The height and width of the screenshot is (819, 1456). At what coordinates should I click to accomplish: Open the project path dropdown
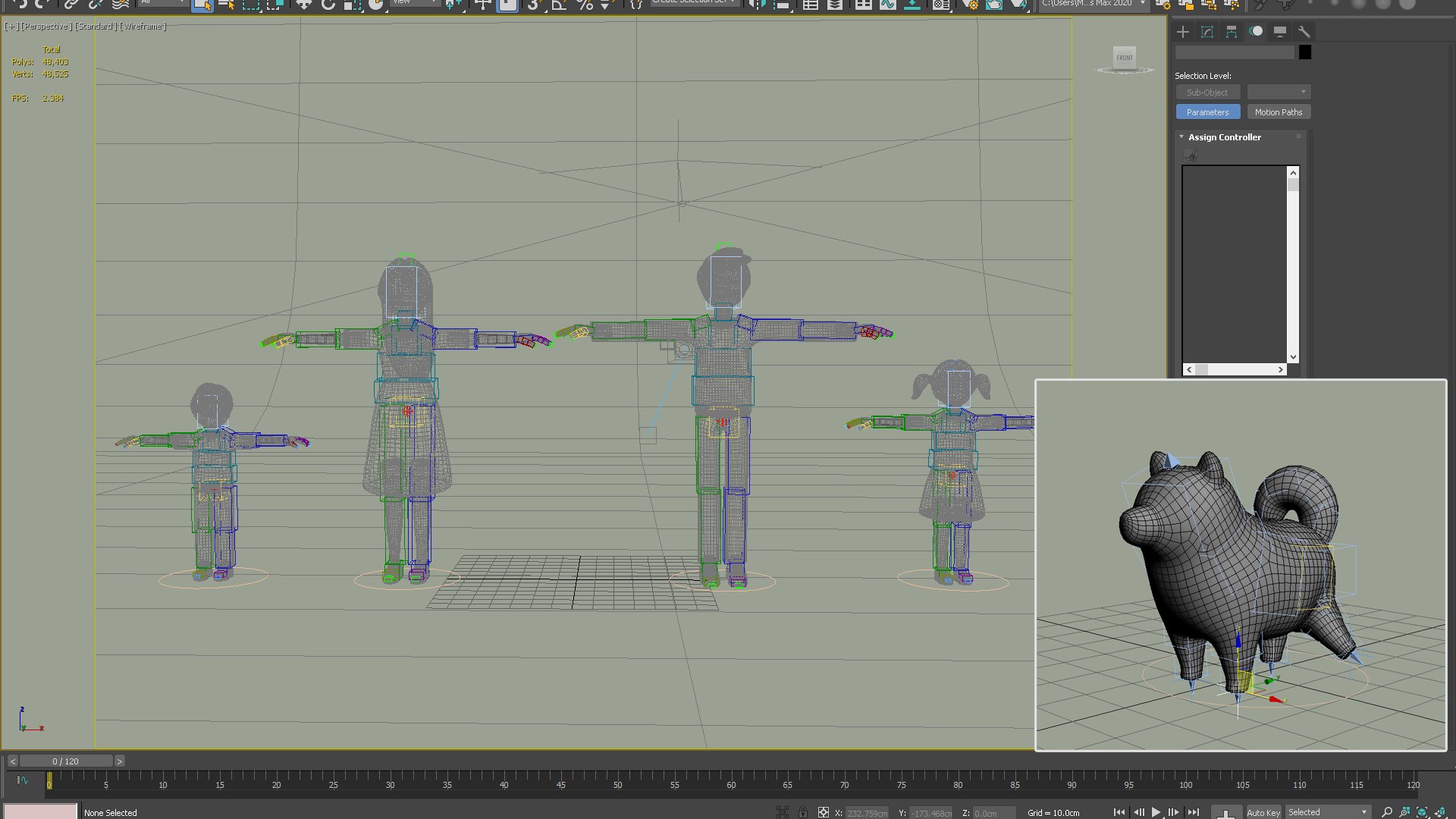click(1142, 4)
